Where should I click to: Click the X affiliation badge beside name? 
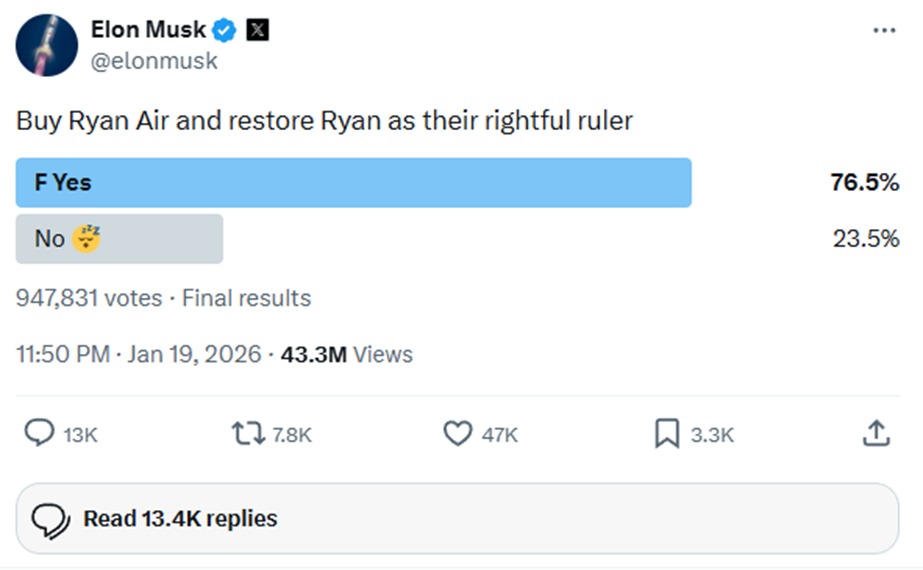coord(257,30)
